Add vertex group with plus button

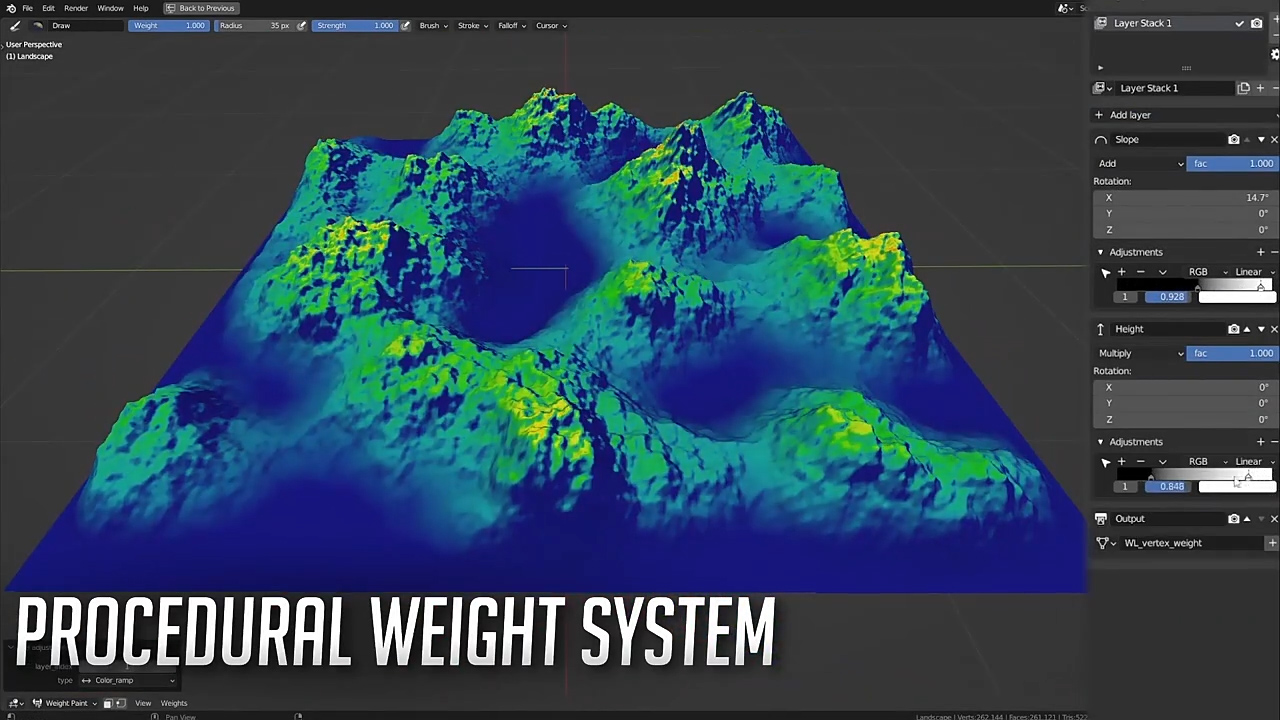[x=1272, y=543]
